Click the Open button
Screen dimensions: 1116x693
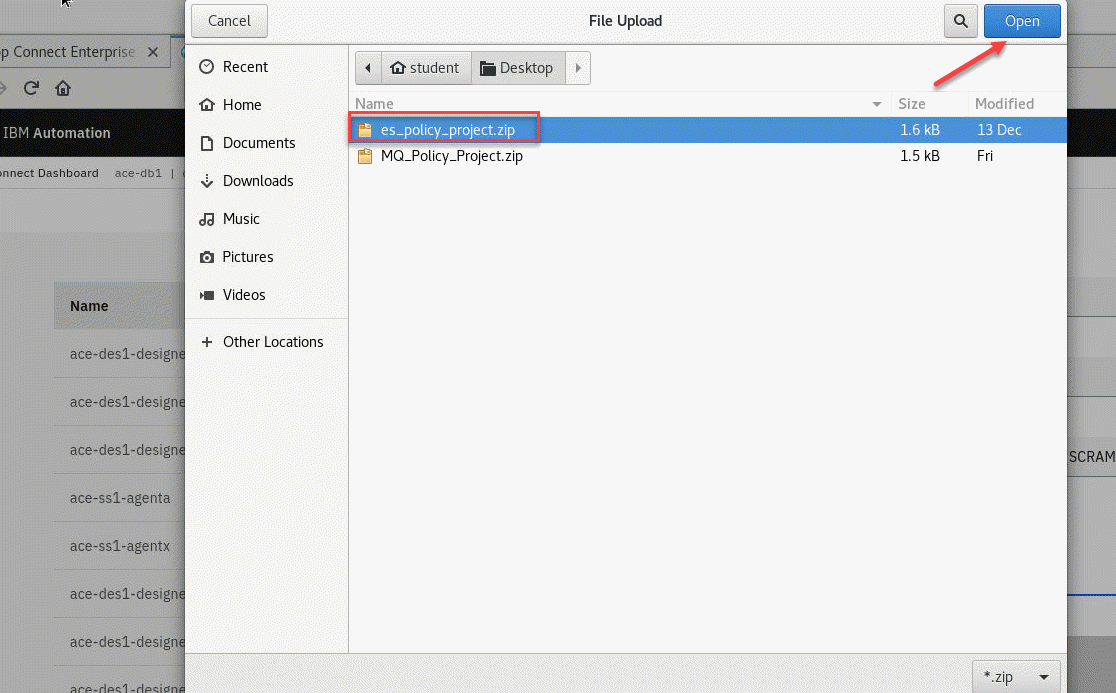click(1021, 21)
